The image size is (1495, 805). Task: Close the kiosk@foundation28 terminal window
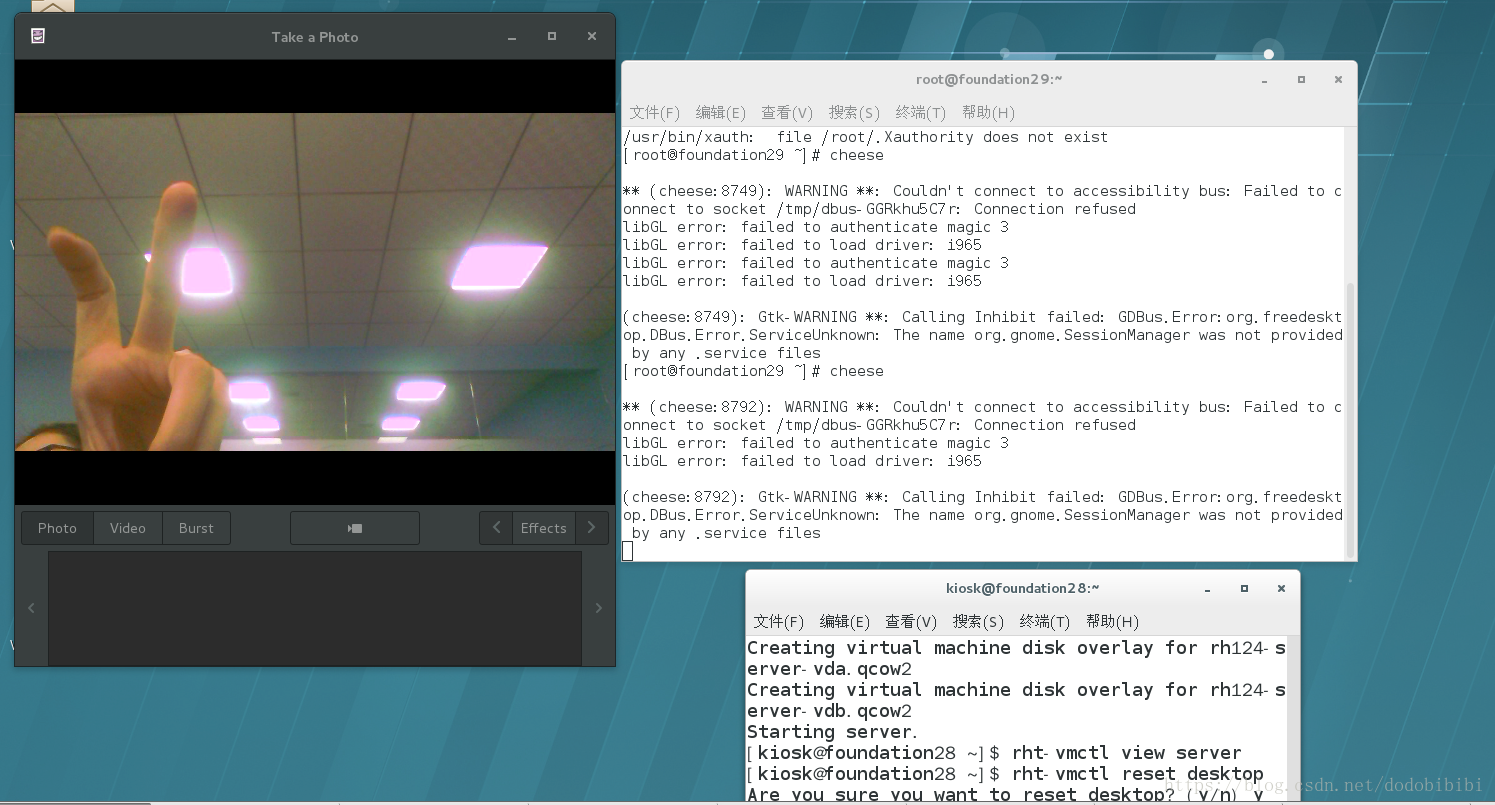[1281, 588]
